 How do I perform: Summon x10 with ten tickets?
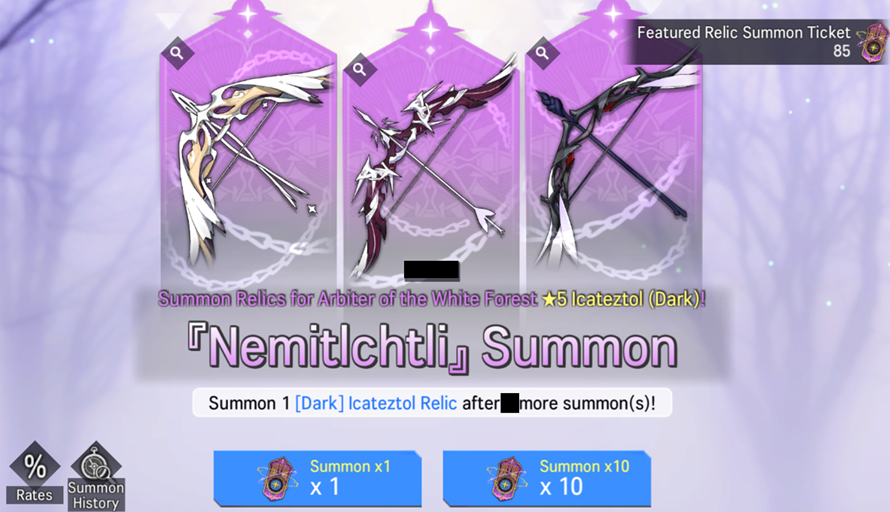(x=547, y=479)
